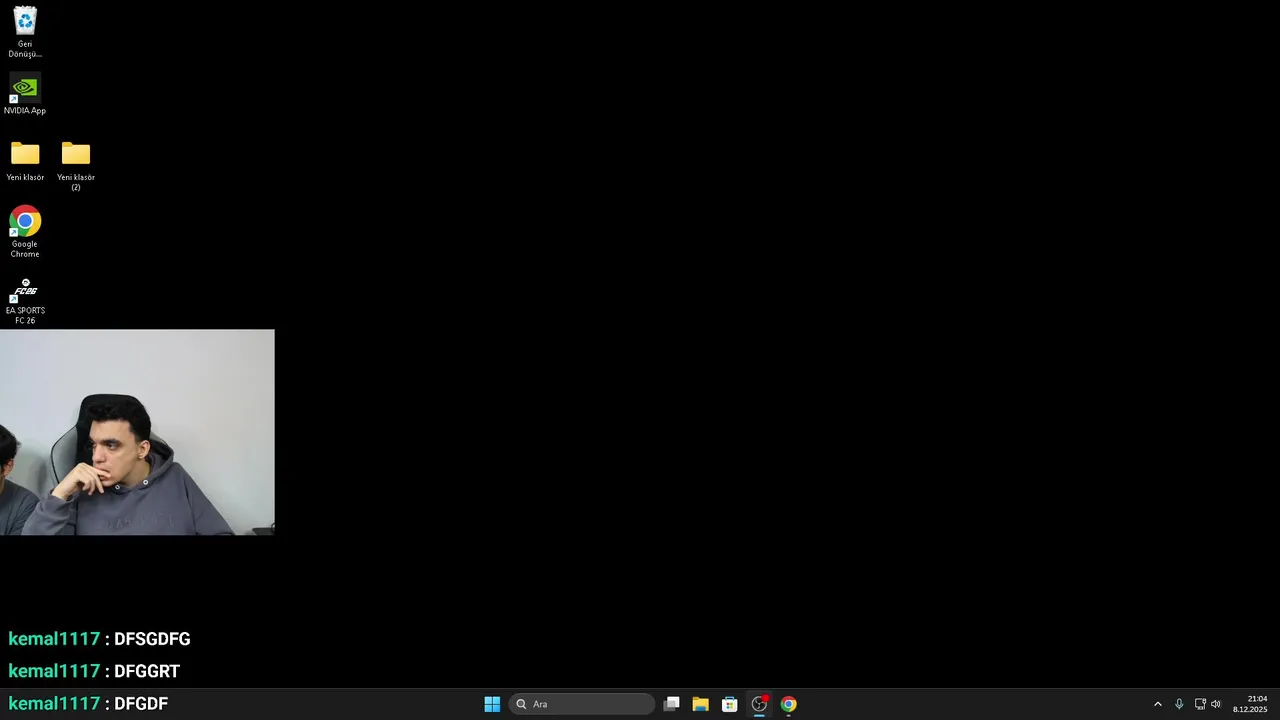The height and width of the screenshot is (720, 1280).
Task: Expand the hidden system tray icons
Action: 1158,704
